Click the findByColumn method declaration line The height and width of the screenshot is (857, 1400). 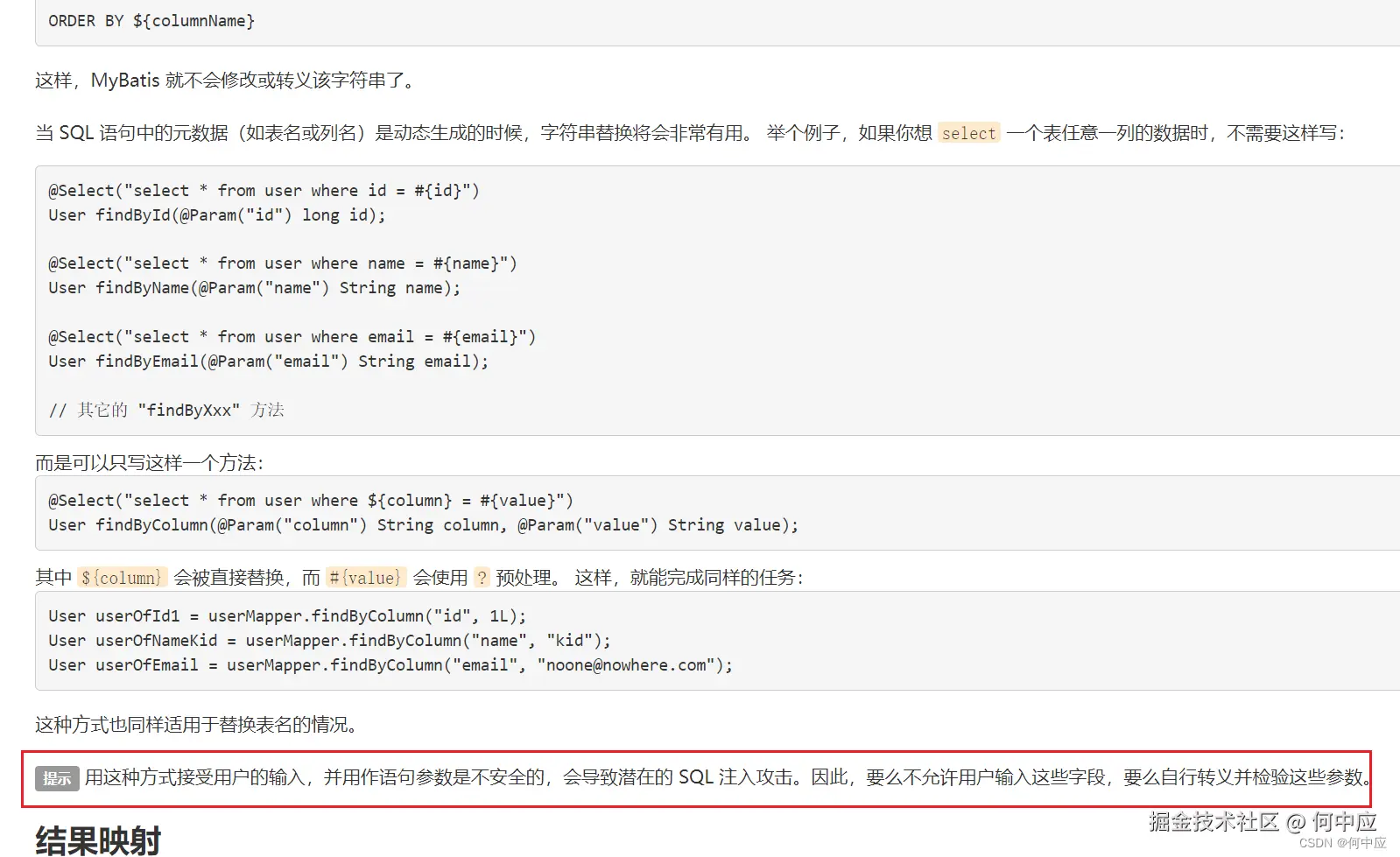(424, 525)
